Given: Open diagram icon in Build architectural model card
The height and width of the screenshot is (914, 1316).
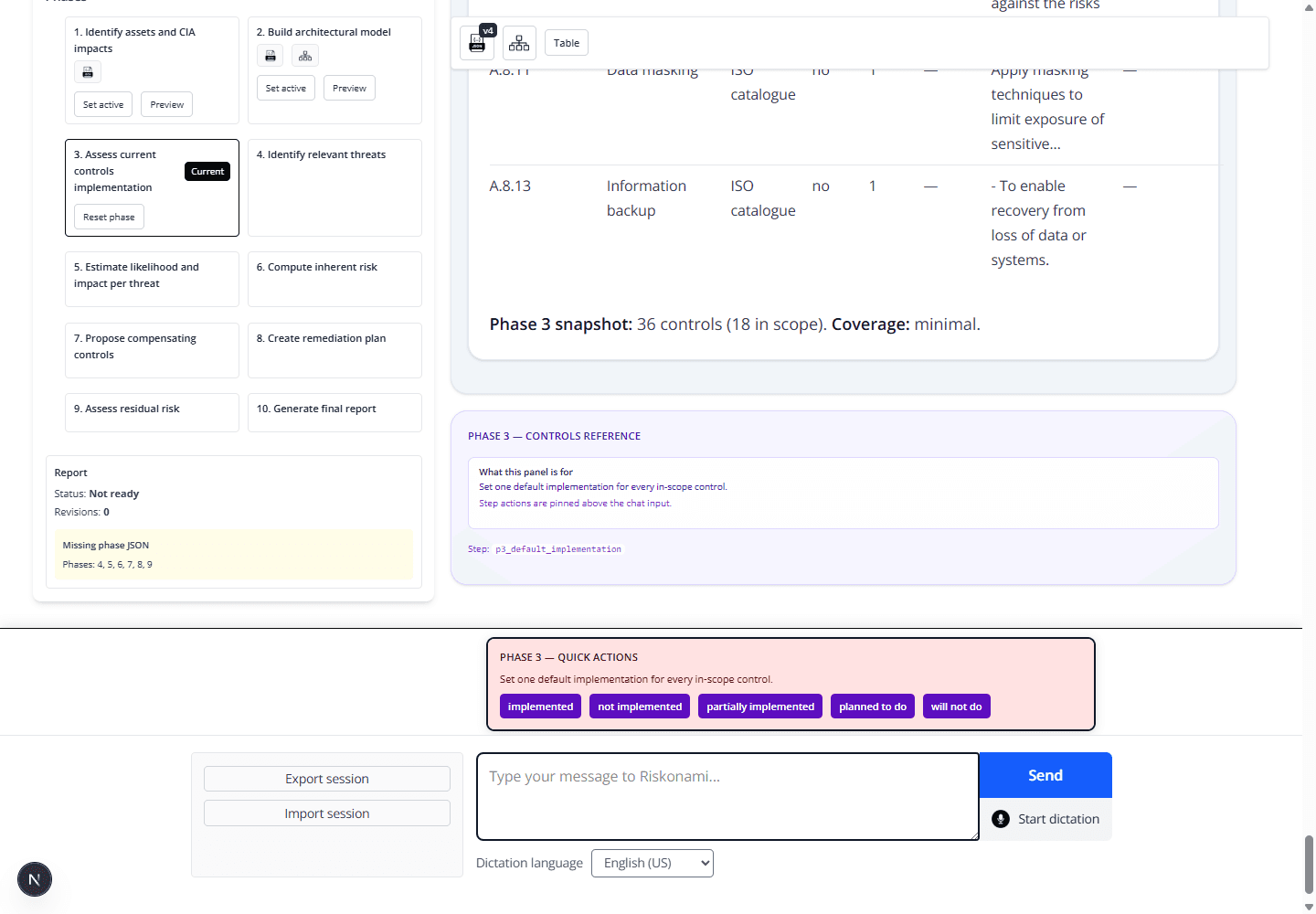Looking at the screenshot, I should (305, 56).
